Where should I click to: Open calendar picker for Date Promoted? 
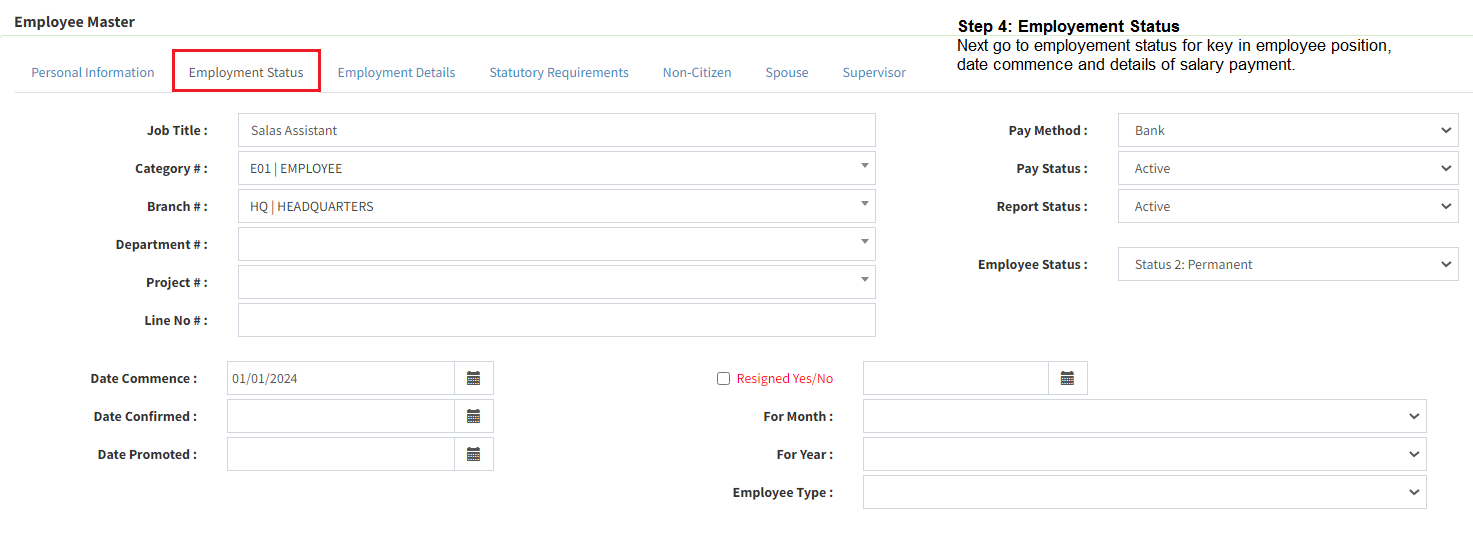coord(474,454)
